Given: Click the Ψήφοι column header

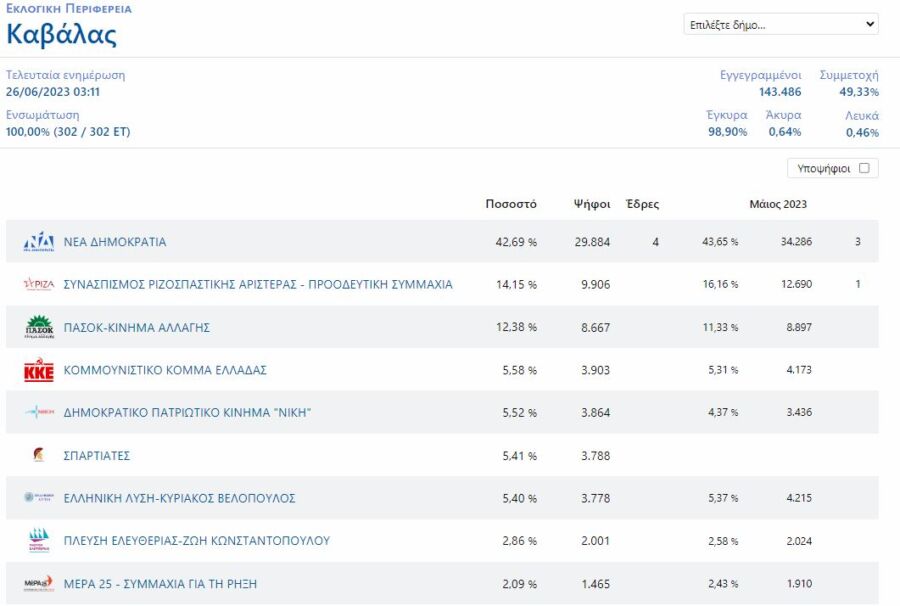Looking at the screenshot, I should point(592,204).
